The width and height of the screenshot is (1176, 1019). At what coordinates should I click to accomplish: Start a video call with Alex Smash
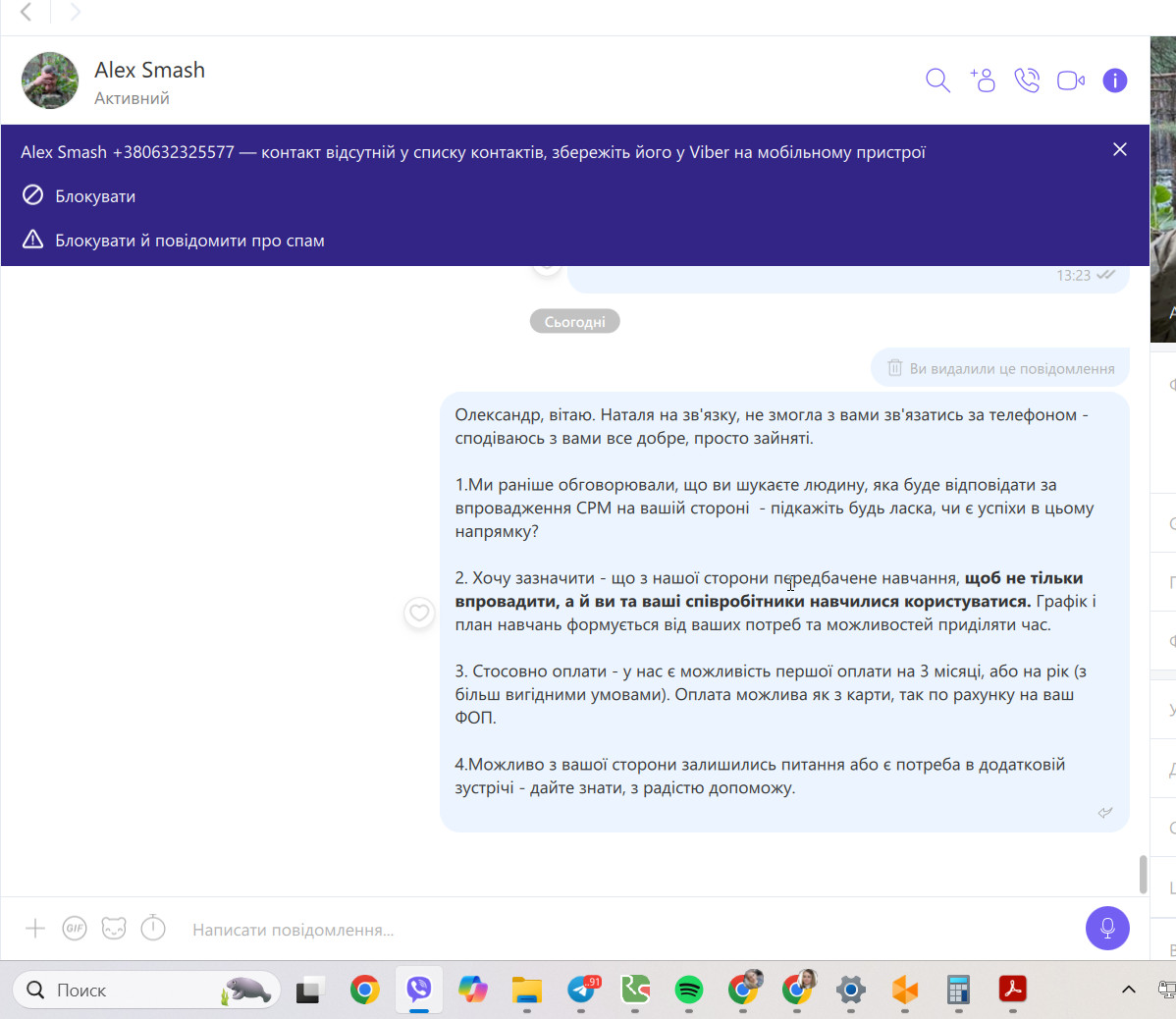tap(1071, 80)
